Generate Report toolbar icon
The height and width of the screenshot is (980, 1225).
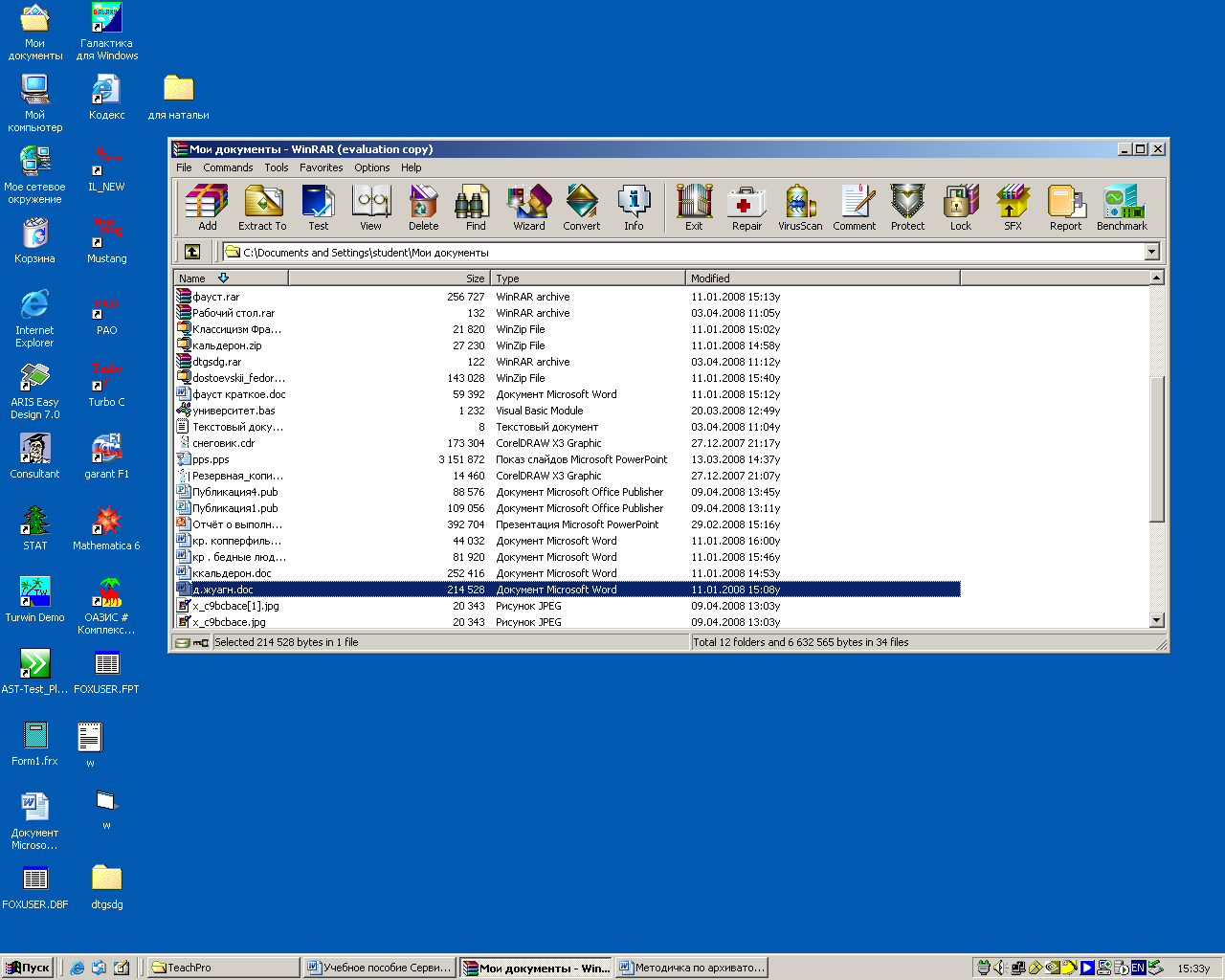(1065, 208)
